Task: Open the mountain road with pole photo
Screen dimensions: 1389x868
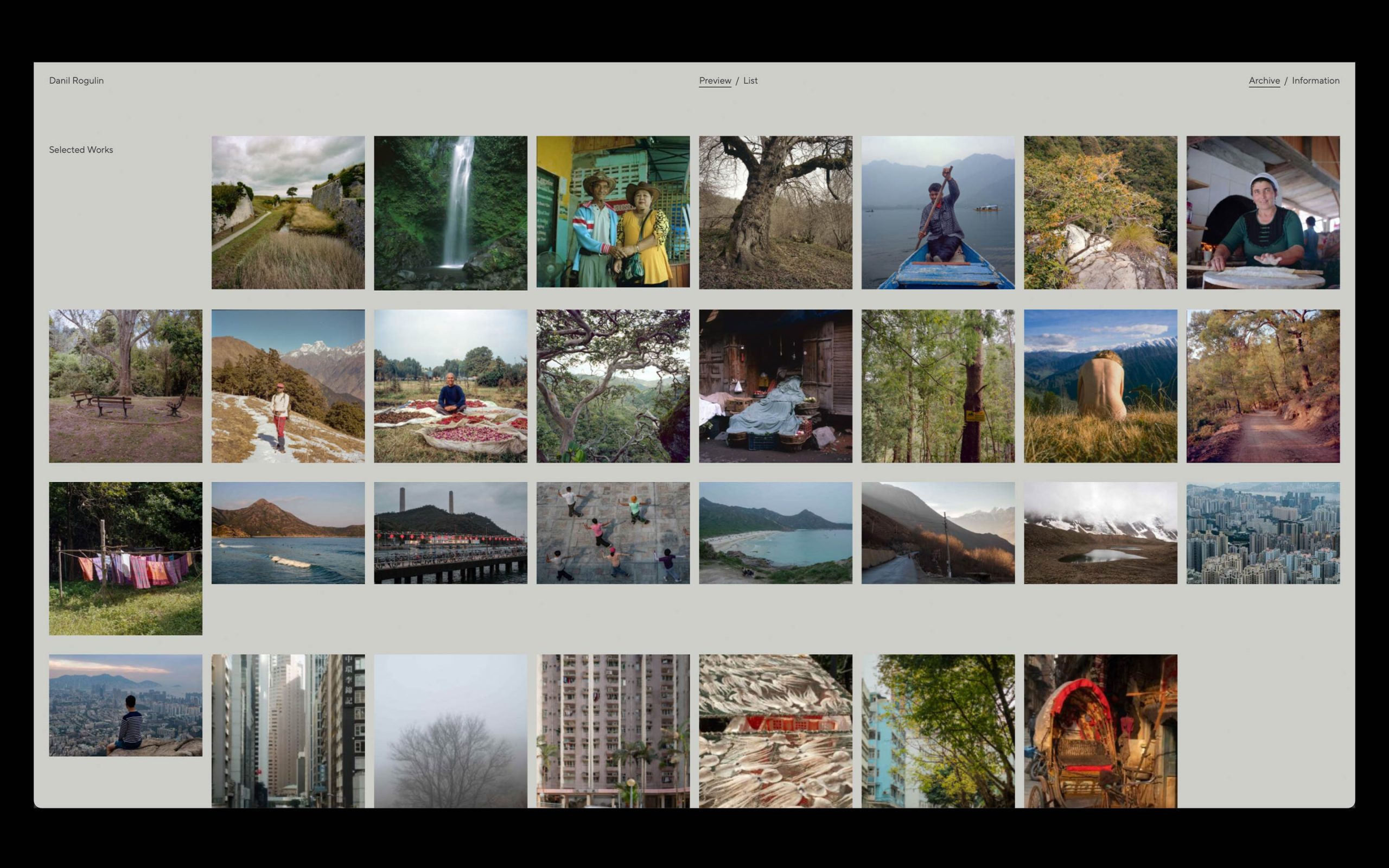Action: pos(938,533)
